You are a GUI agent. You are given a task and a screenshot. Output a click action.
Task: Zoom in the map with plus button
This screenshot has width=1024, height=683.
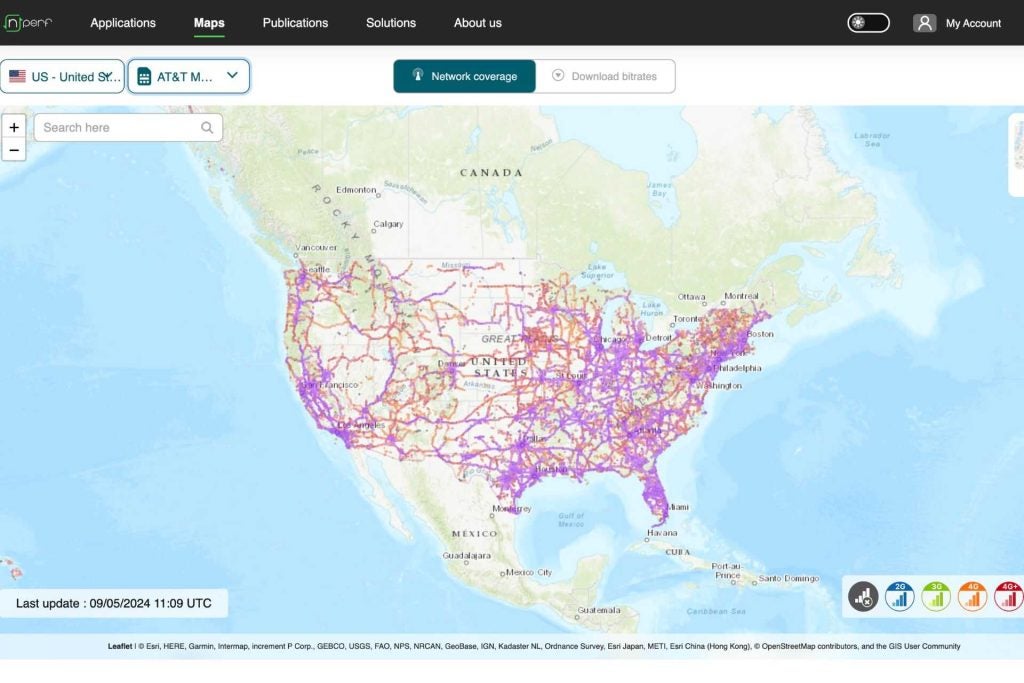click(14, 128)
